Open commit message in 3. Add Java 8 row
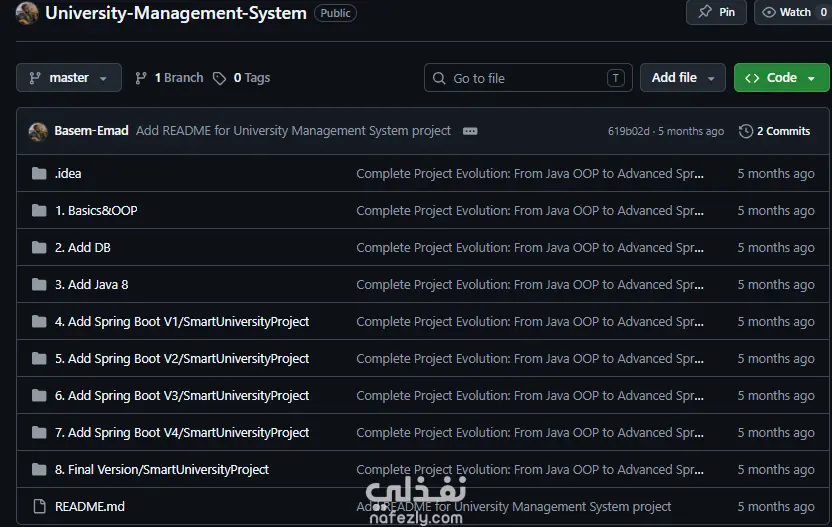The image size is (832, 527). point(530,285)
